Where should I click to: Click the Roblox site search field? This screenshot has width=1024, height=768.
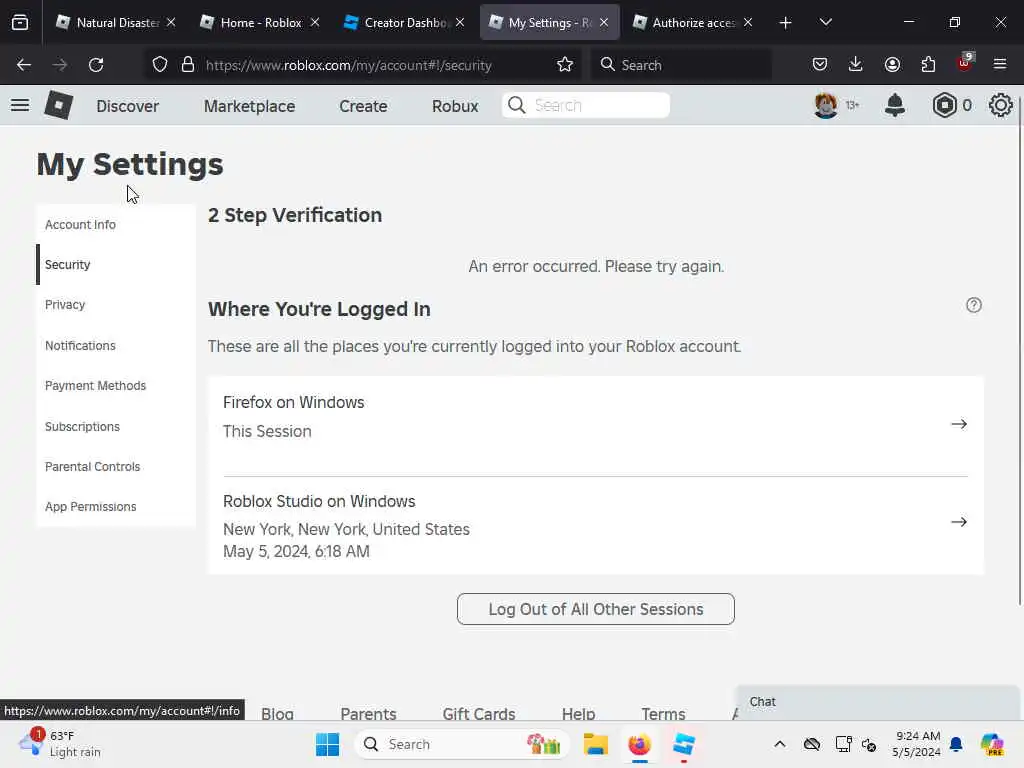coord(586,105)
